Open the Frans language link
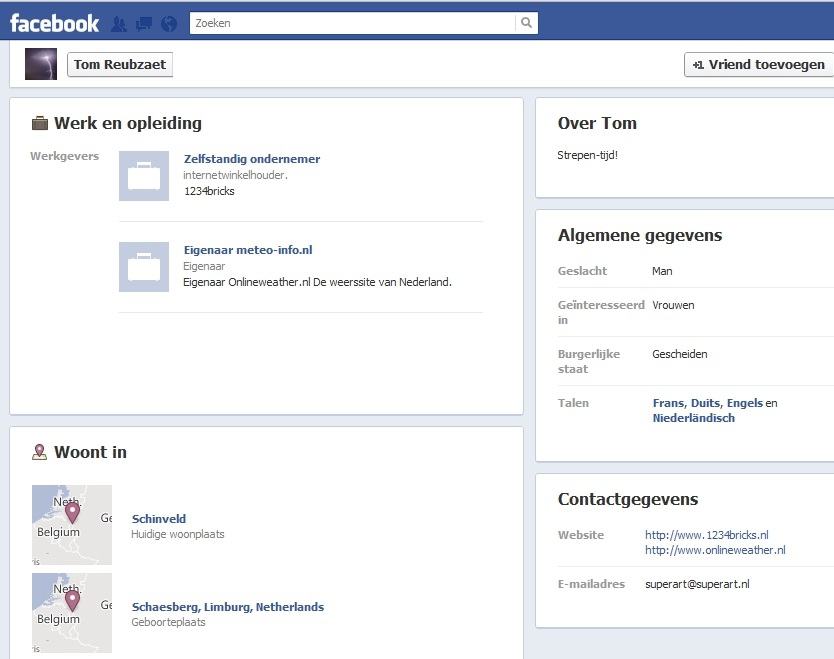Image resolution: width=834 pixels, height=659 pixels. click(670, 403)
